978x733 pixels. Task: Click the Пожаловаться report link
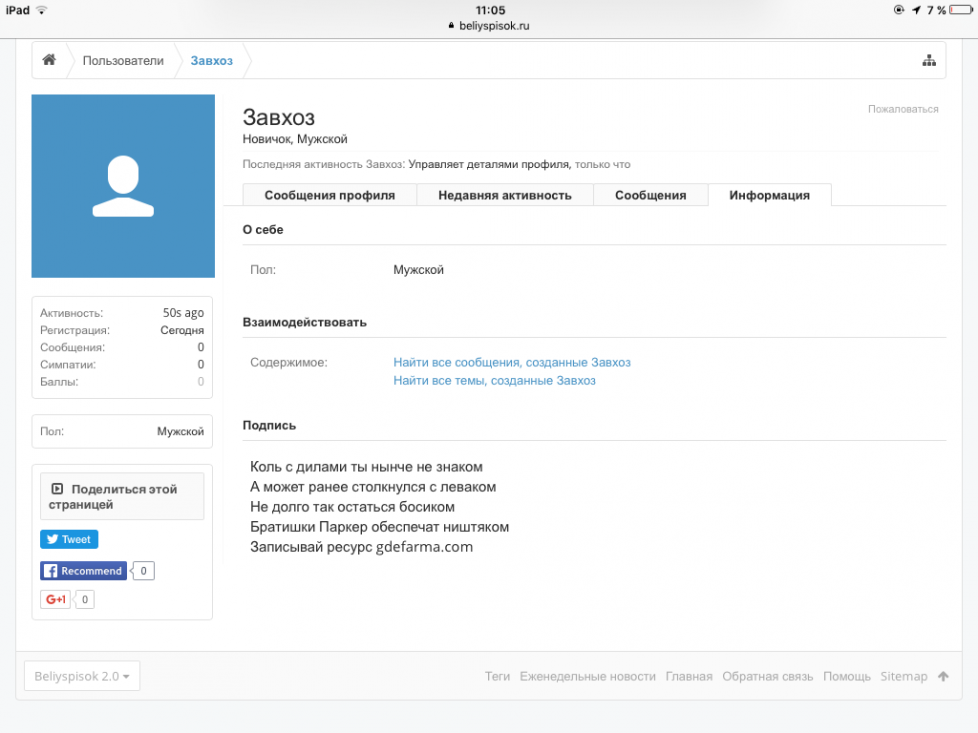click(902, 109)
